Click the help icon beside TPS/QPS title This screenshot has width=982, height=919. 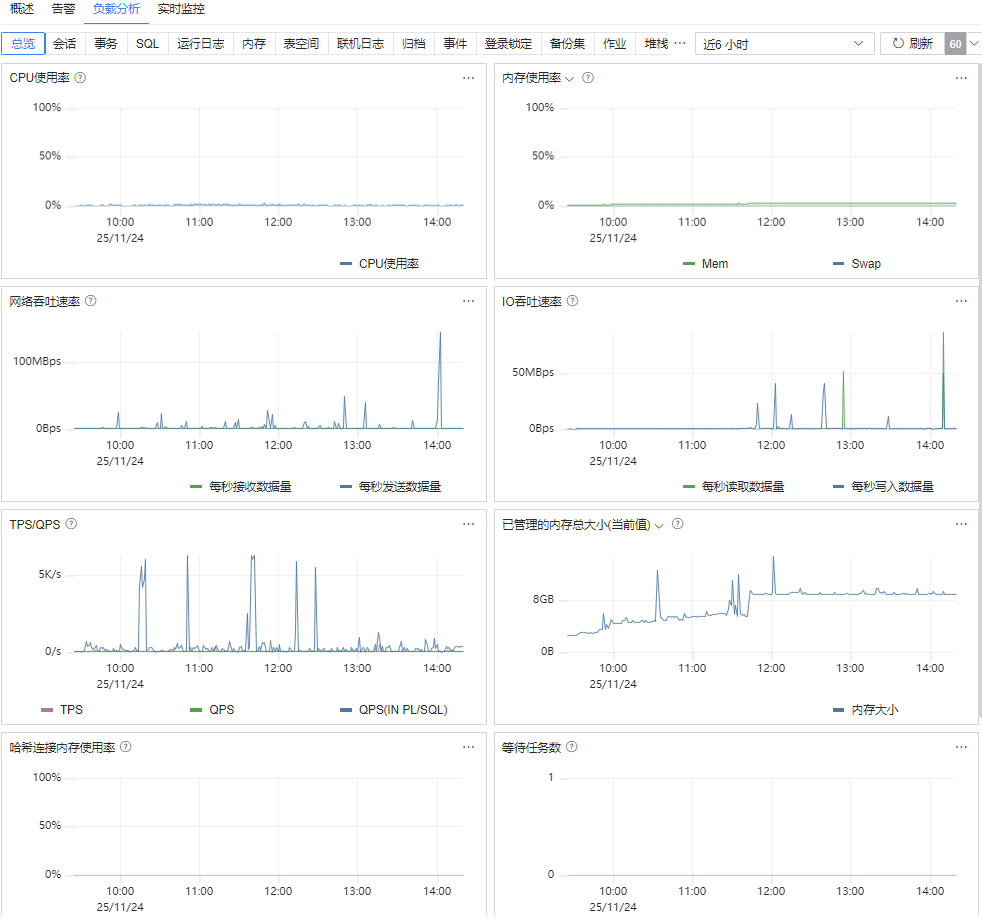[x=71, y=524]
